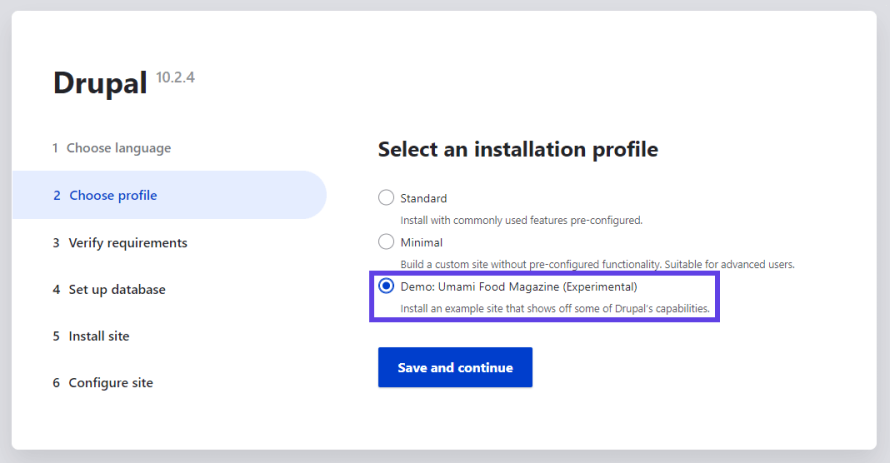
Task: Click the 'Install with commonly used features' description
Action: (x=521, y=220)
